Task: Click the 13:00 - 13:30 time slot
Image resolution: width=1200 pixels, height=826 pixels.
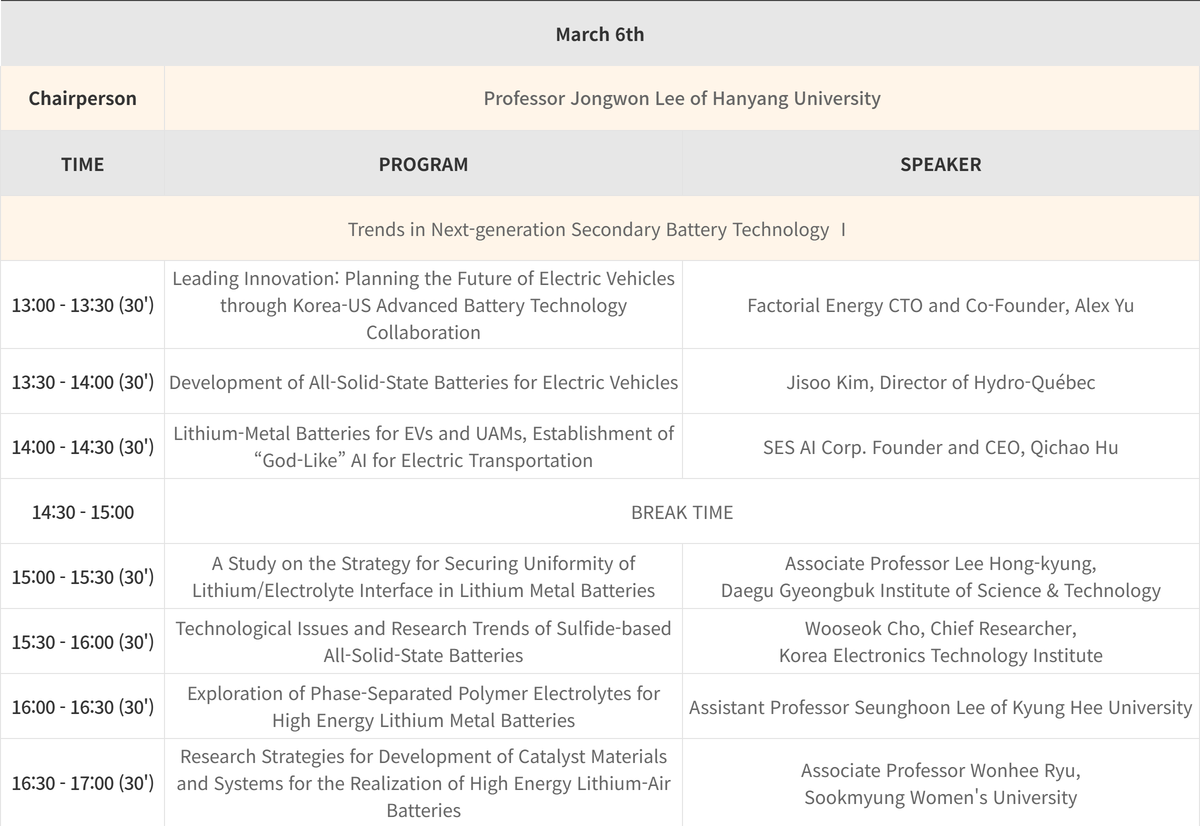Action: click(82, 305)
